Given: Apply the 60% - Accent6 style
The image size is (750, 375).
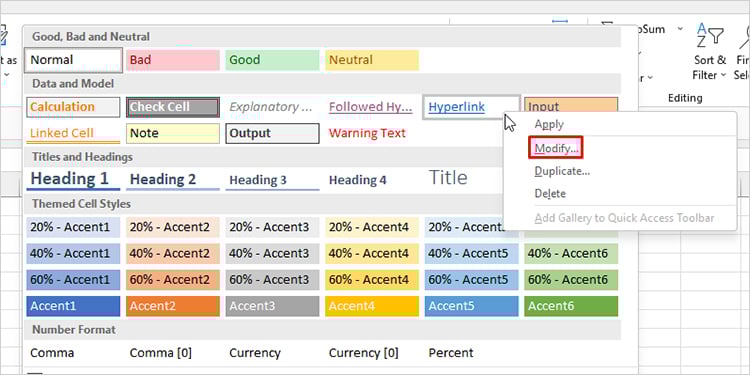Looking at the screenshot, I should (571, 280).
